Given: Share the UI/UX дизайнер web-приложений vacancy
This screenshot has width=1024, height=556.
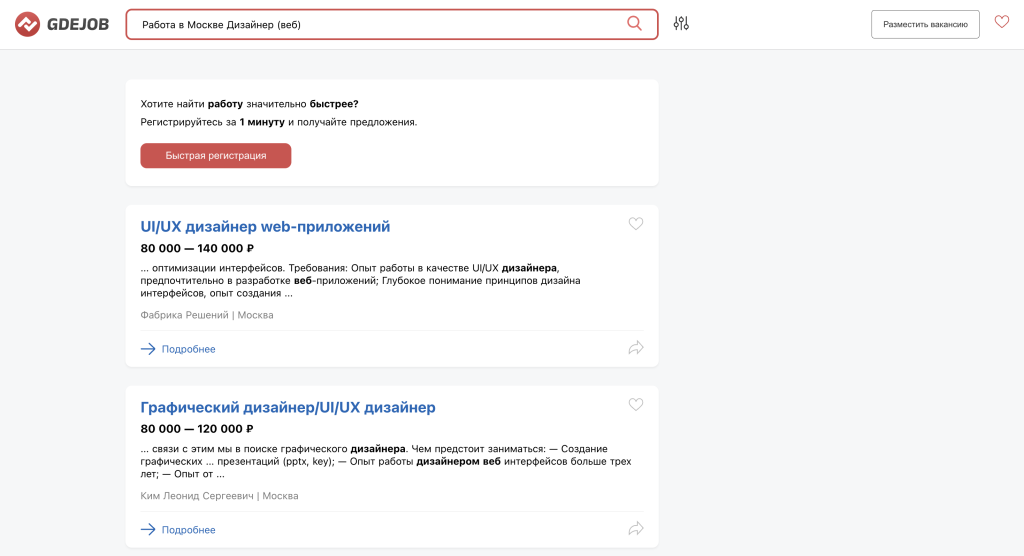Looking at the screenshot, I should coord(635,348).
